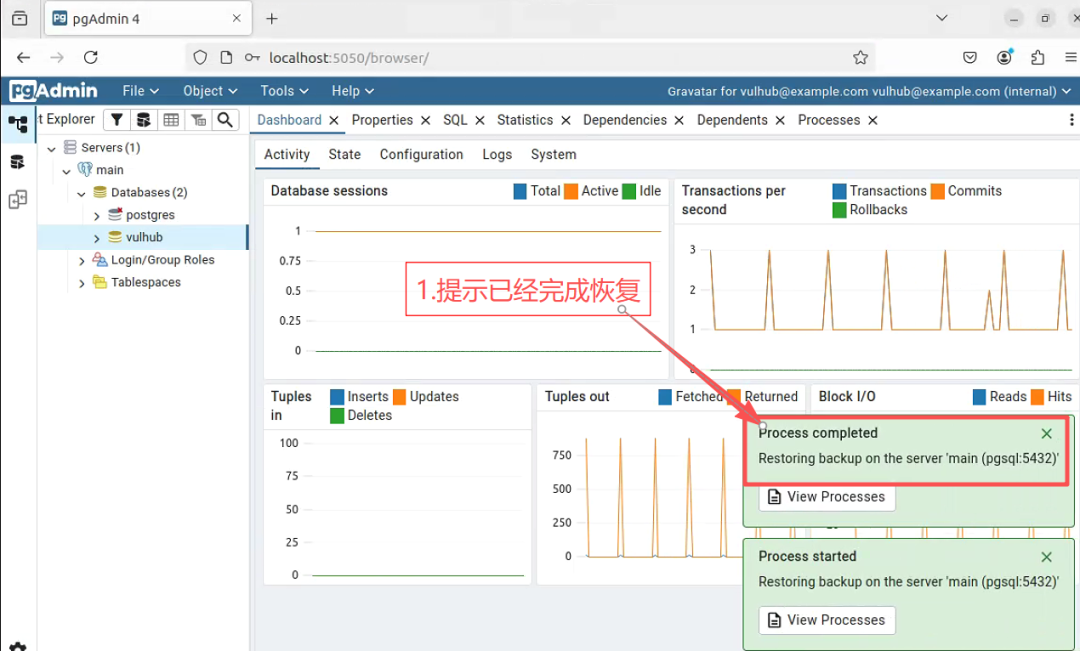Collapse the main server node
Viewport: 1080px width, 651px height.
(x=67, y=171)
